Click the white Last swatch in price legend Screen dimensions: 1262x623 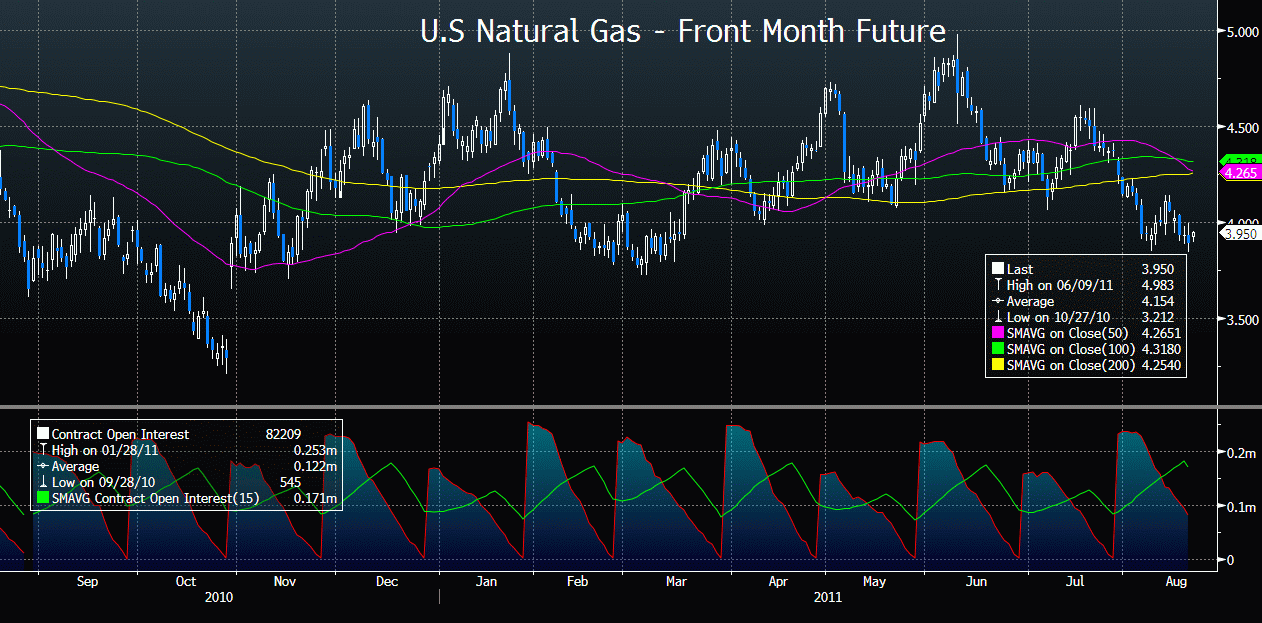(x=998, y=269)
